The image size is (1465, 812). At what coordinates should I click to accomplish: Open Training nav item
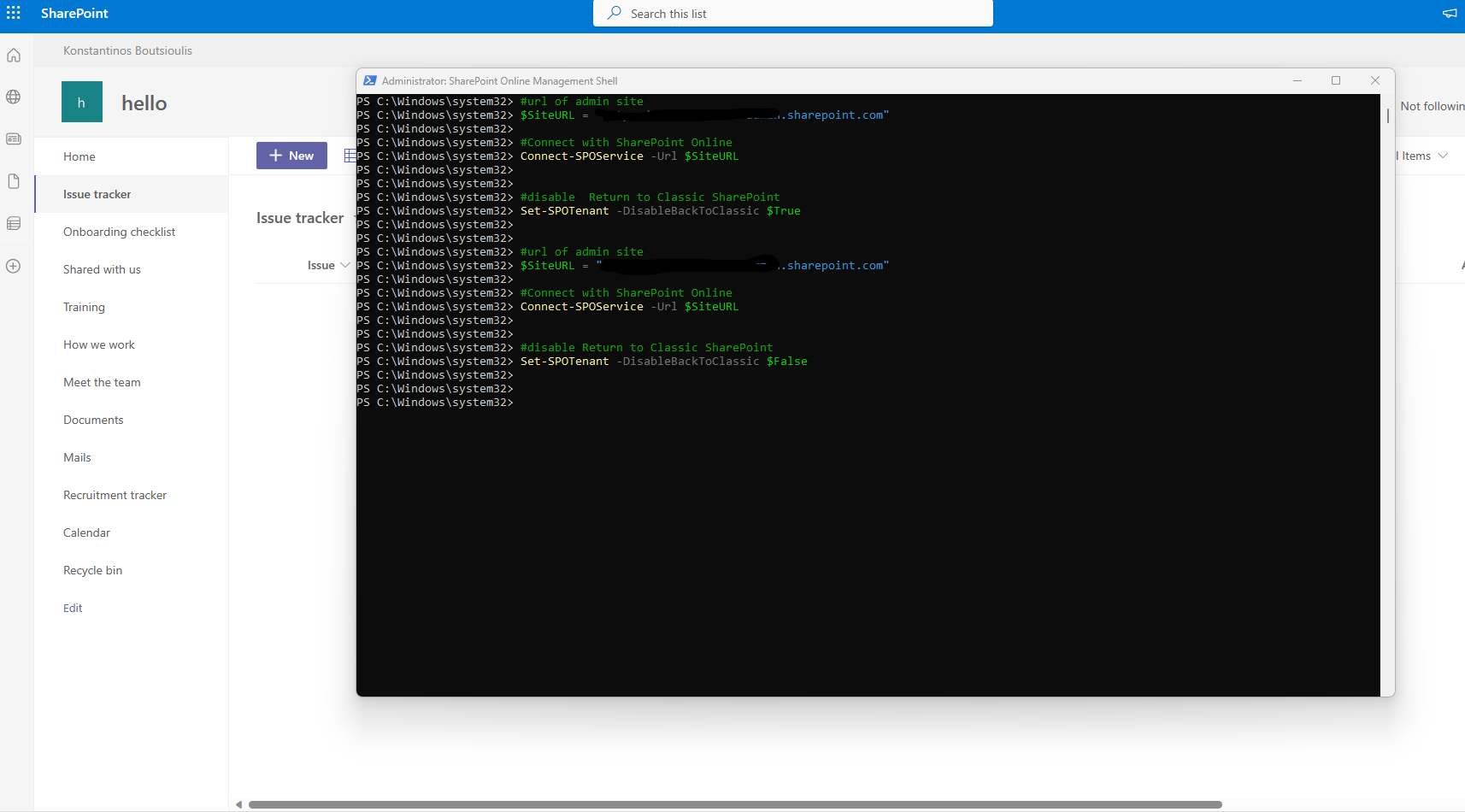pos(84,307)
